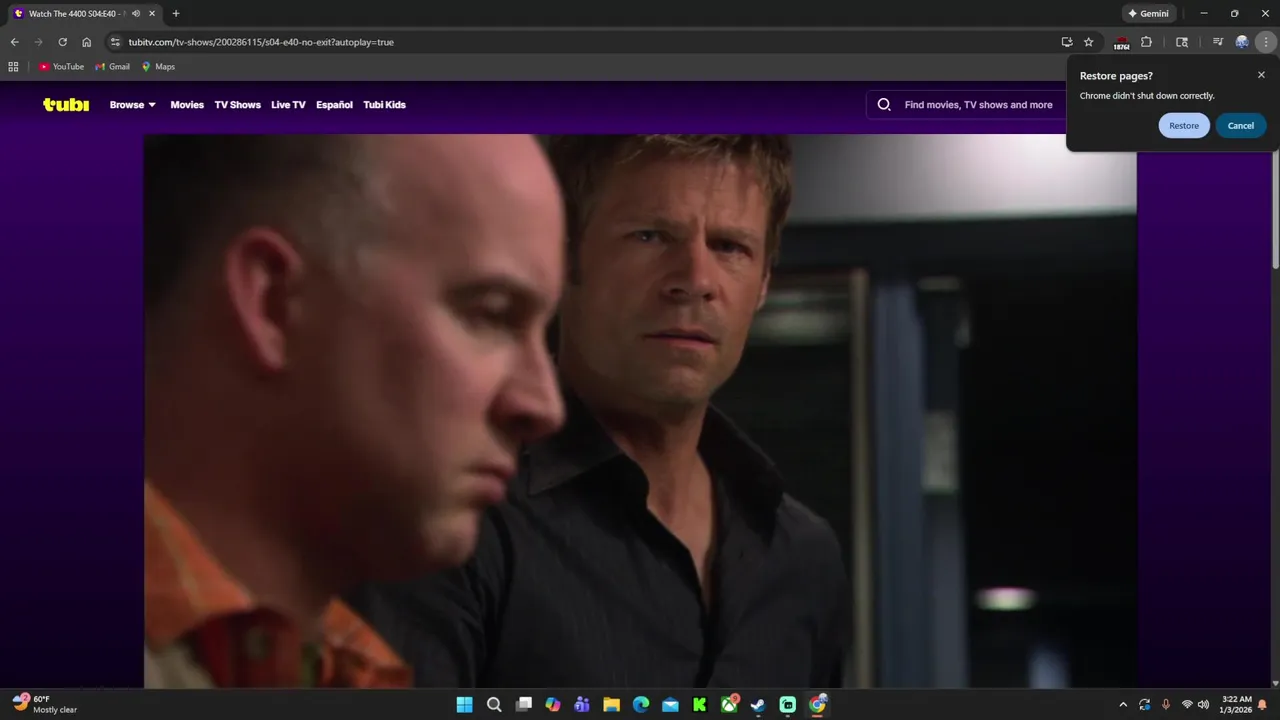The height and width of the screenshot is (720, 1280).
Task: Open the YouTube bookmark
Action: [62, 67]
